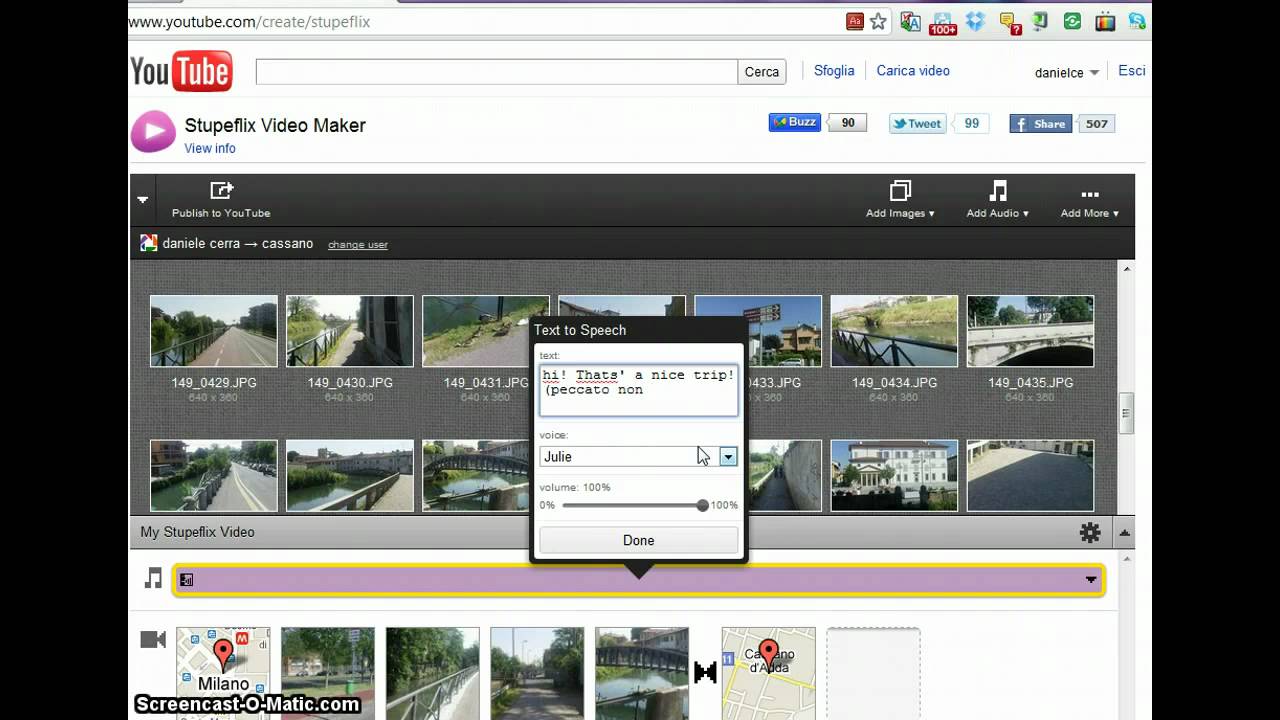This screenshot has width=1280, height=720.
Task: Open the purple audio track dropdown arrow
Action: coord(1091,580)
